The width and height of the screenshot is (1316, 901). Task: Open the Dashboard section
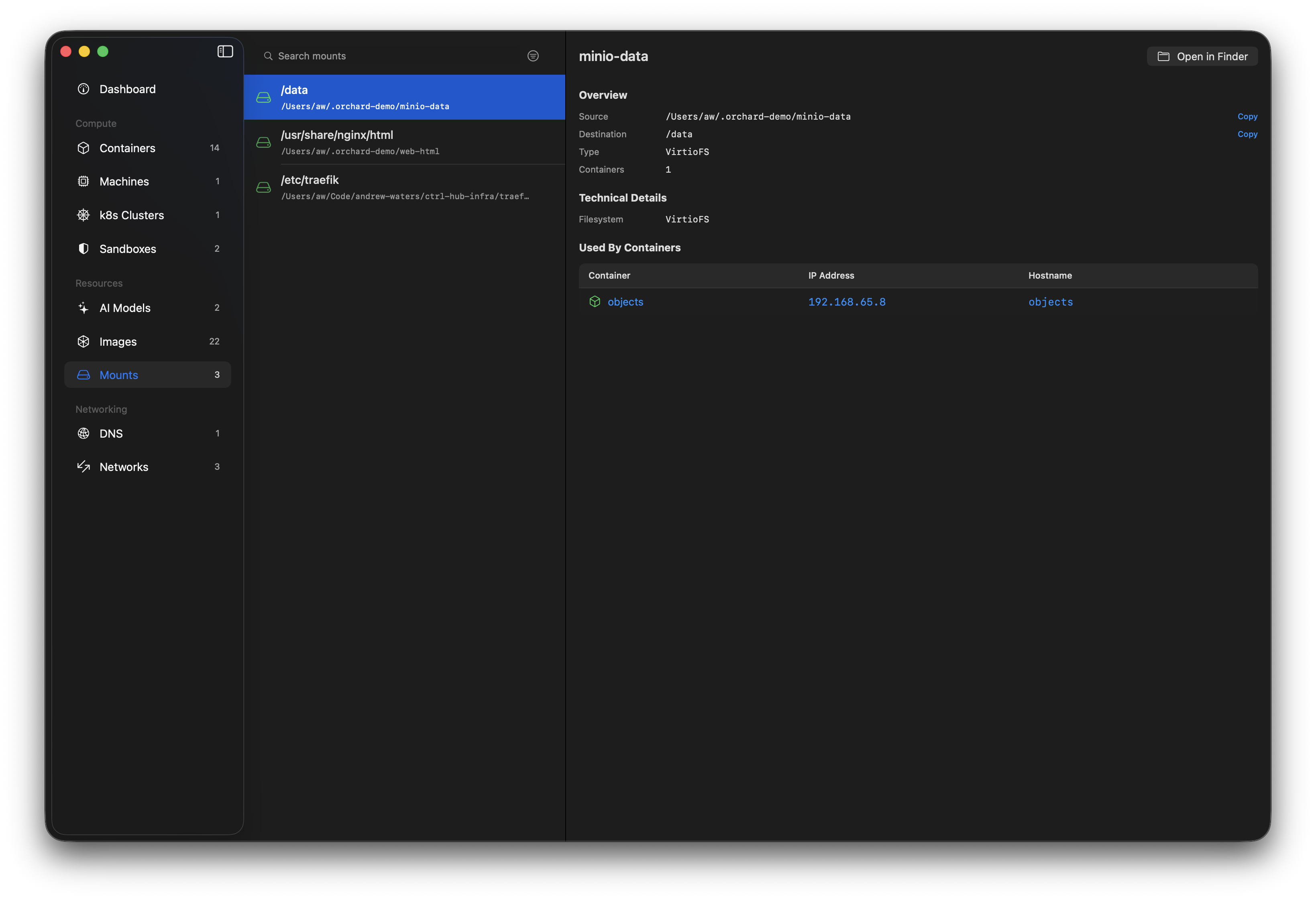[148, 89]
